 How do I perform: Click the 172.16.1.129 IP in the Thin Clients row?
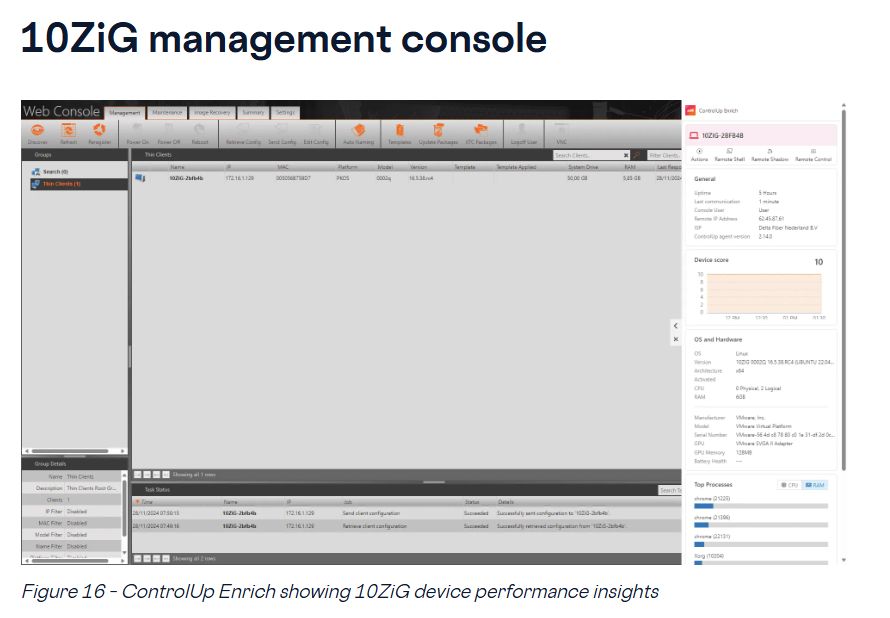240,178
